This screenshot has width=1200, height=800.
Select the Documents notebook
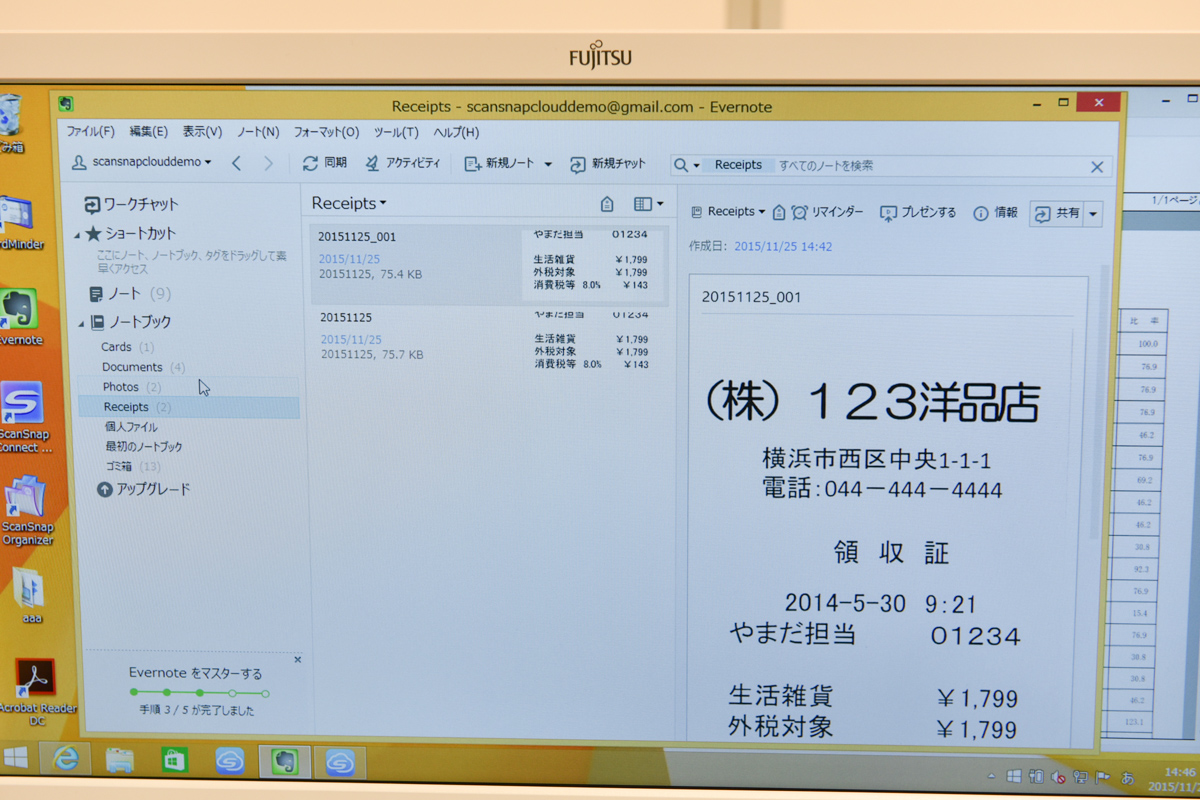144,367
